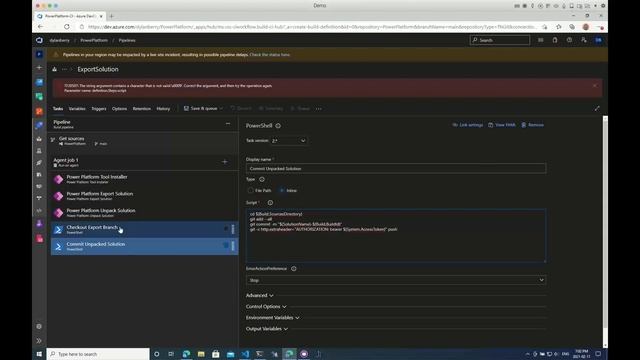Add a task to Agent job 1
This screenshot has width=640, height=360.
pos(224,162)
